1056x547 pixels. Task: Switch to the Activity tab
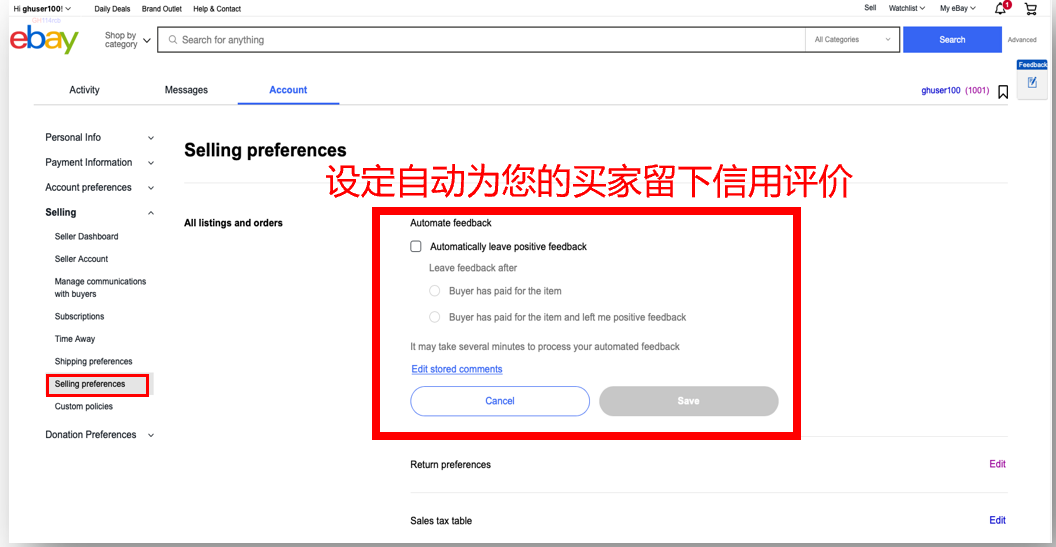click(x=84, y=90)
